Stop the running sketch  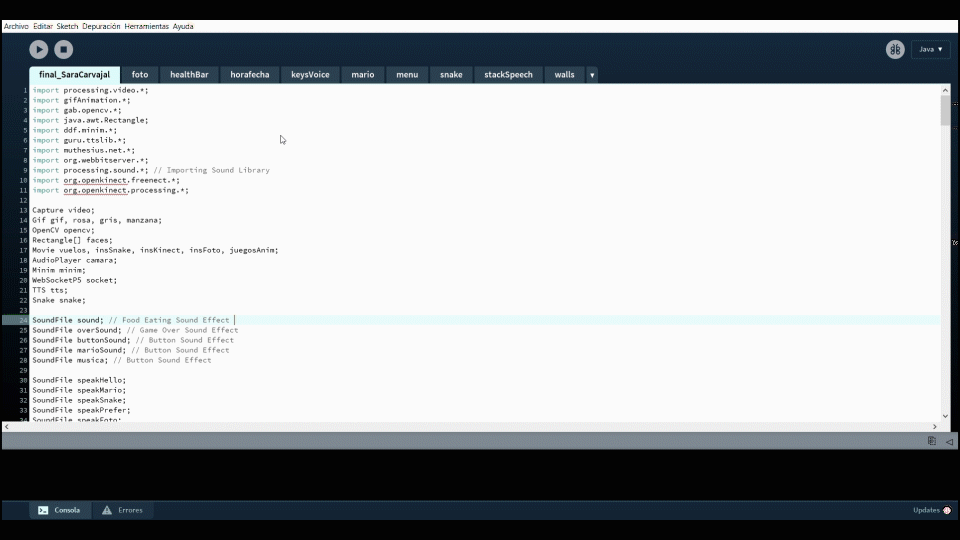[x=64, y=49]
